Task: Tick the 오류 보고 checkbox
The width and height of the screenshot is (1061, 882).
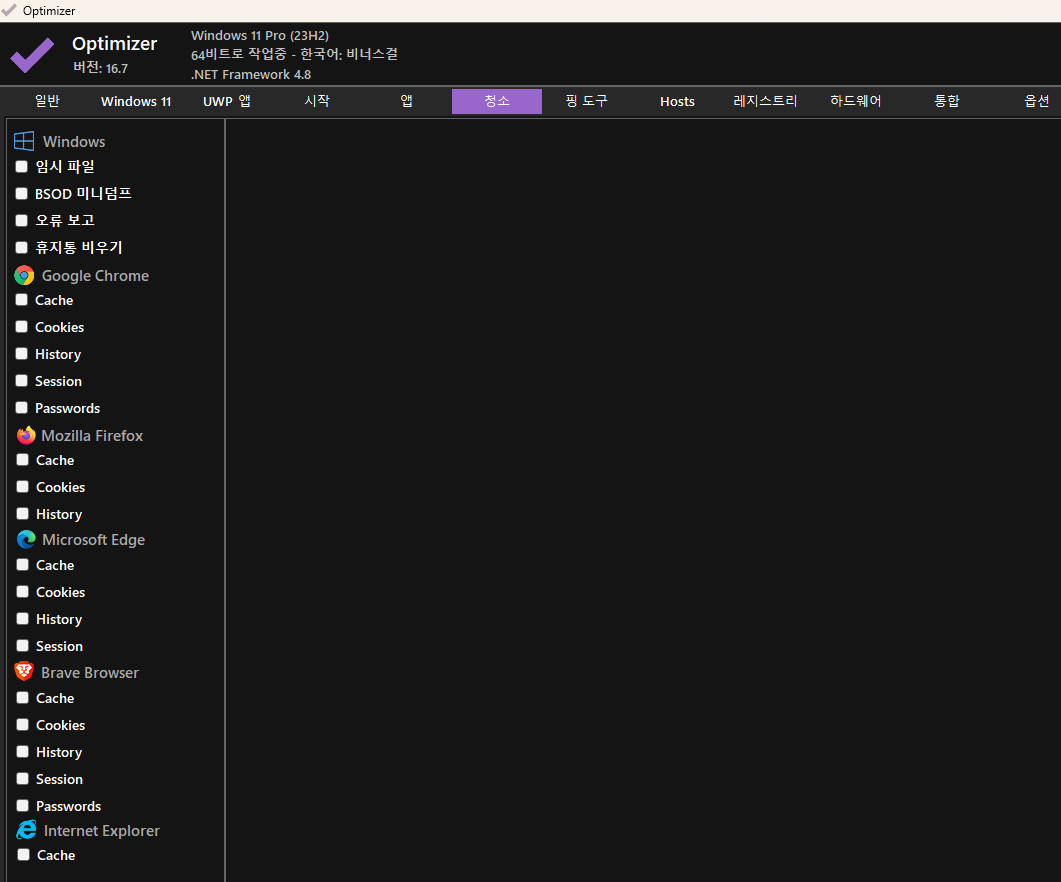Action: coord(22,221)
